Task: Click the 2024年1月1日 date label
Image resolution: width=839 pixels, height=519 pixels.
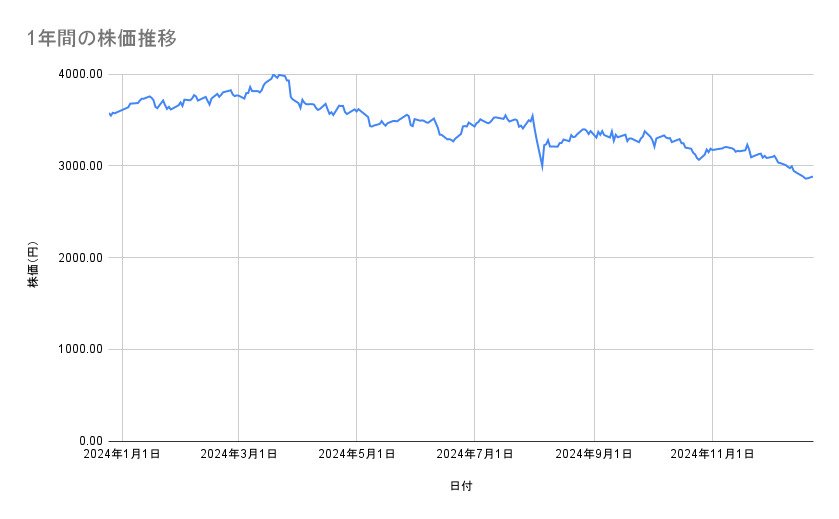Action: coord(122,454)
